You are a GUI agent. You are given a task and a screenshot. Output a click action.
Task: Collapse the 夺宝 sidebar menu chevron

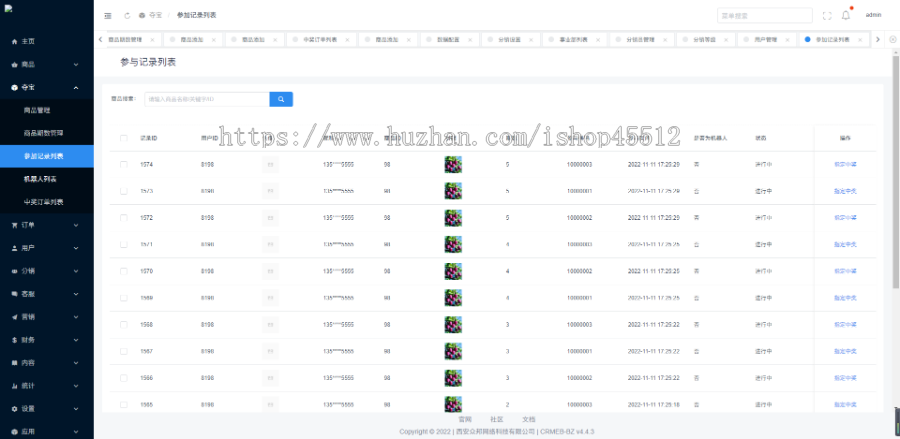pos(76,87)
